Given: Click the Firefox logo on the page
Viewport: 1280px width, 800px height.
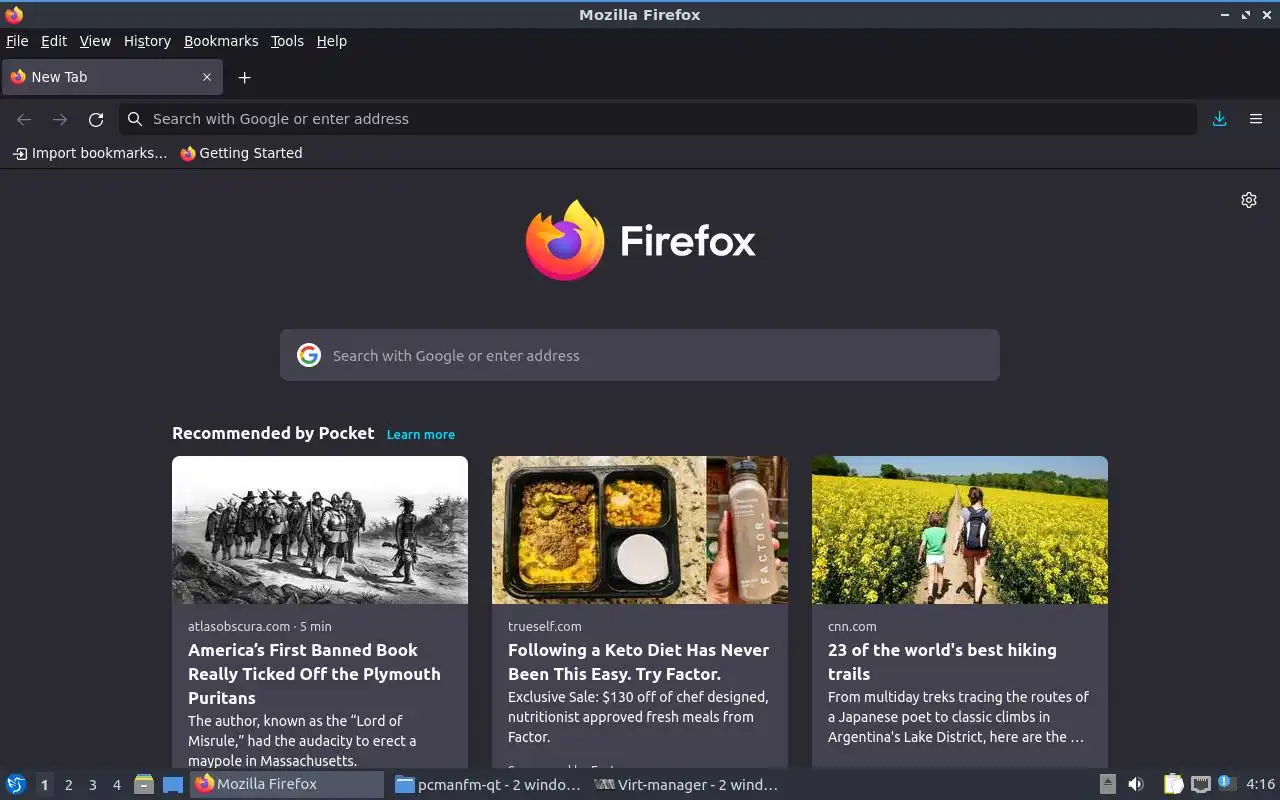Looking at the screenshot, I should [640, 240].
